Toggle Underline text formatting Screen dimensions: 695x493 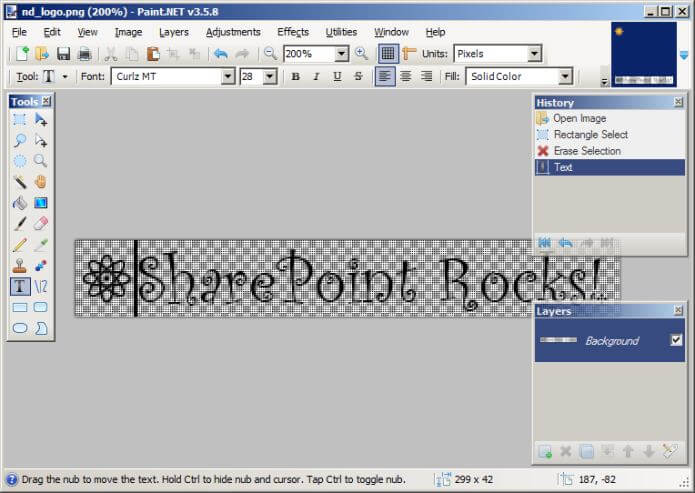tap(337, 76)
